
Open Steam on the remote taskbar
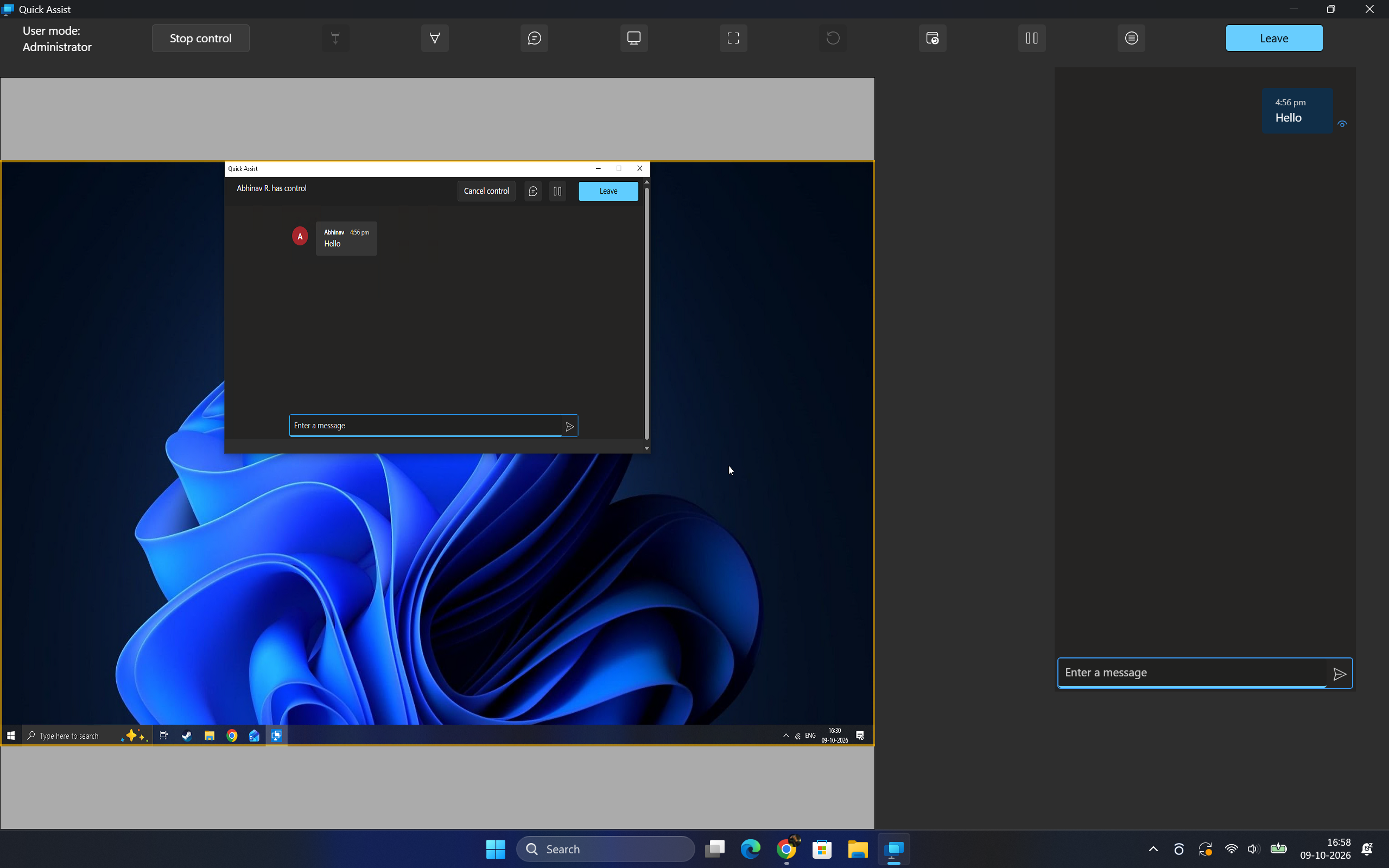[x=187, y=736]
